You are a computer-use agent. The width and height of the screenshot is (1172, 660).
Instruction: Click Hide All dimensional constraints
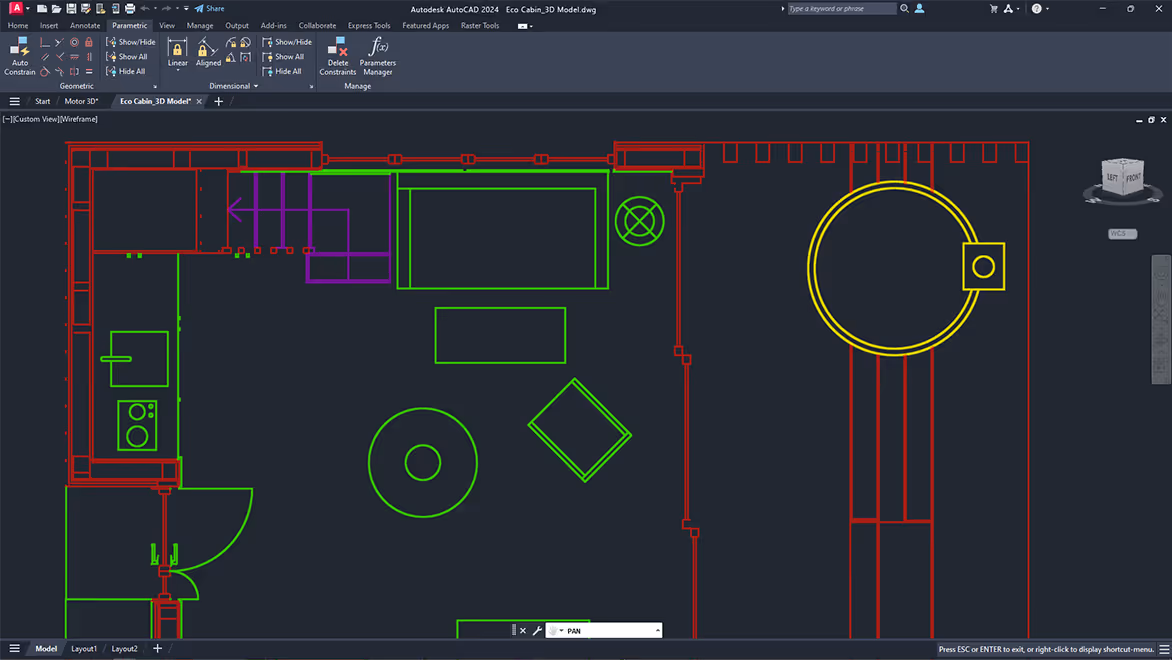point(282,72)
